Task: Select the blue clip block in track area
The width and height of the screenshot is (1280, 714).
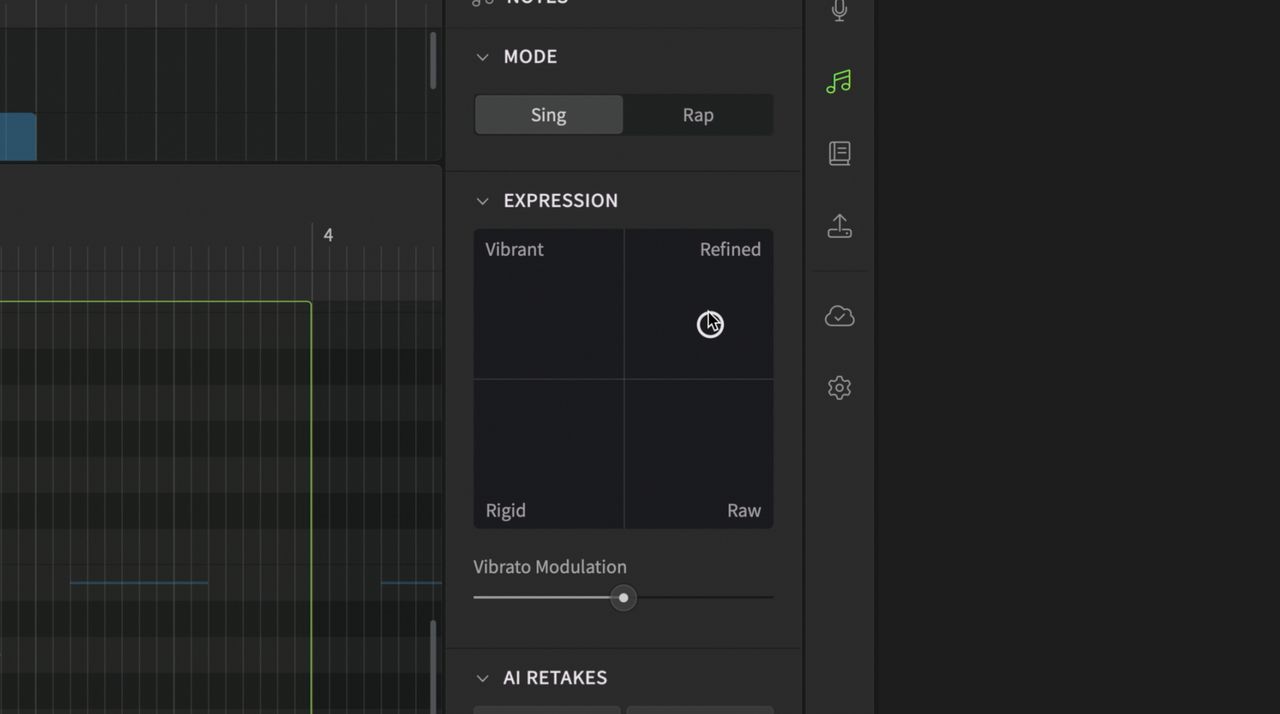Action: coord(18,137)
